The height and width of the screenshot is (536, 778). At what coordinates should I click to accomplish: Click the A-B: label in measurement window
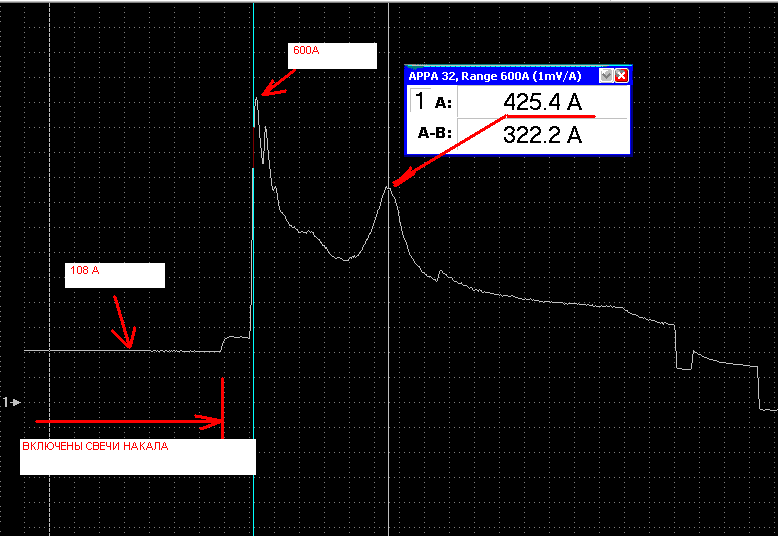tap(435, 133)
